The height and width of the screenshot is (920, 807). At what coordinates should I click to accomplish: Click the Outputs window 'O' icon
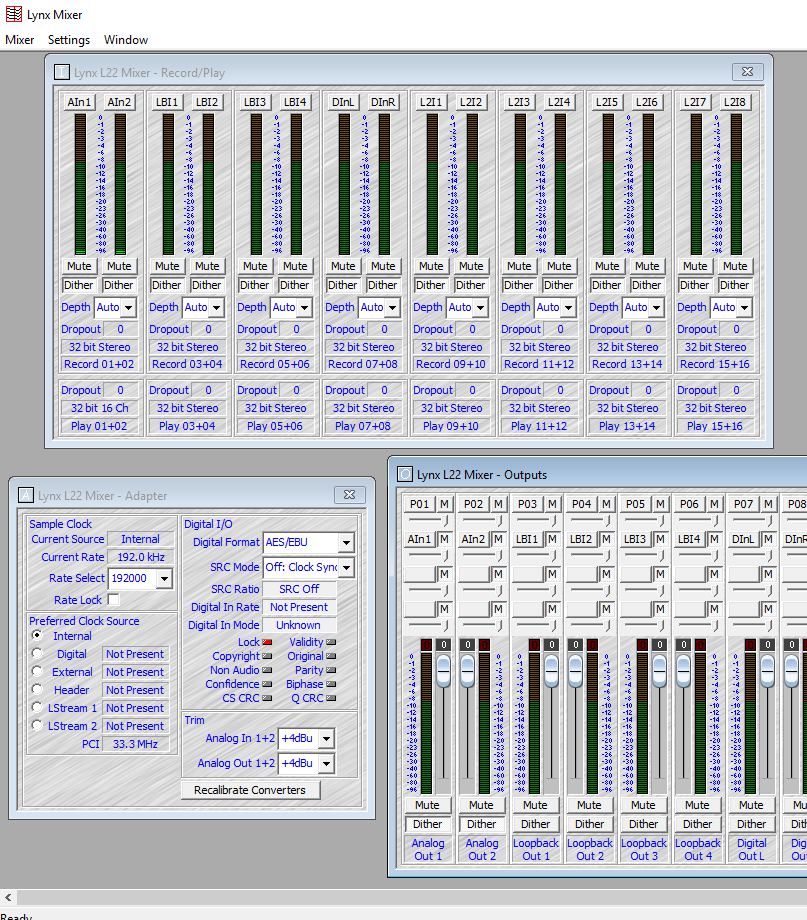tap(405, 474)
